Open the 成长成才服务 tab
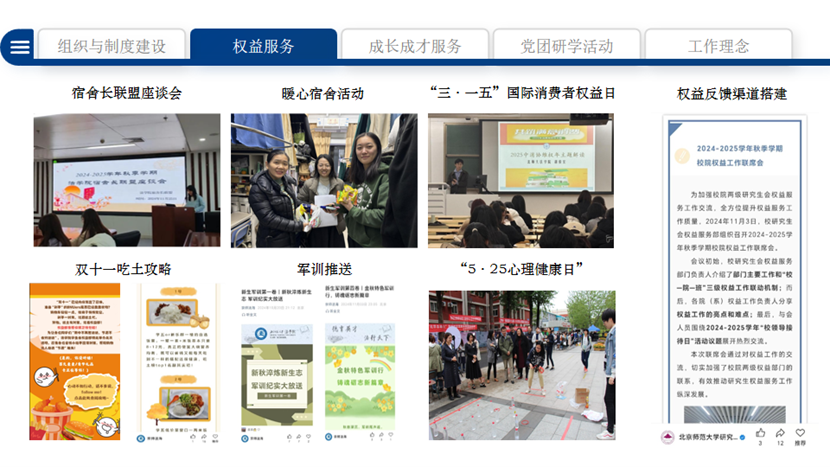Image resolution: width=830 pixels, height=467 pixels. (x=415, y=46)
